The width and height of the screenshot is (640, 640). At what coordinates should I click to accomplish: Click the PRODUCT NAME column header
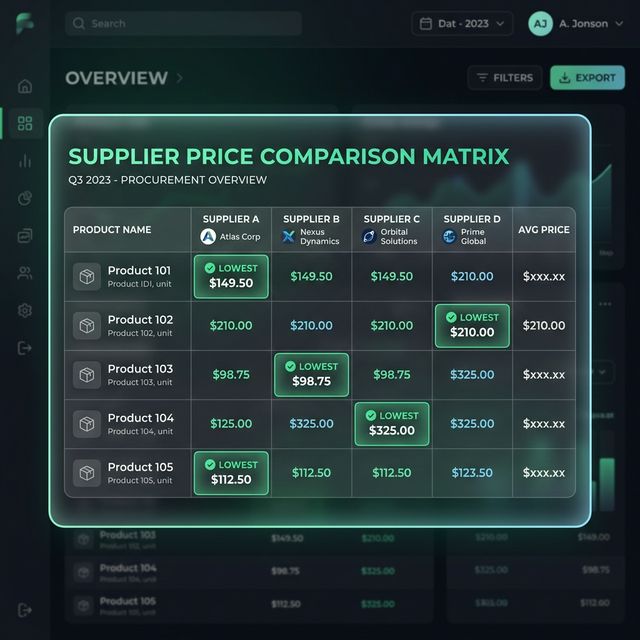112,230
